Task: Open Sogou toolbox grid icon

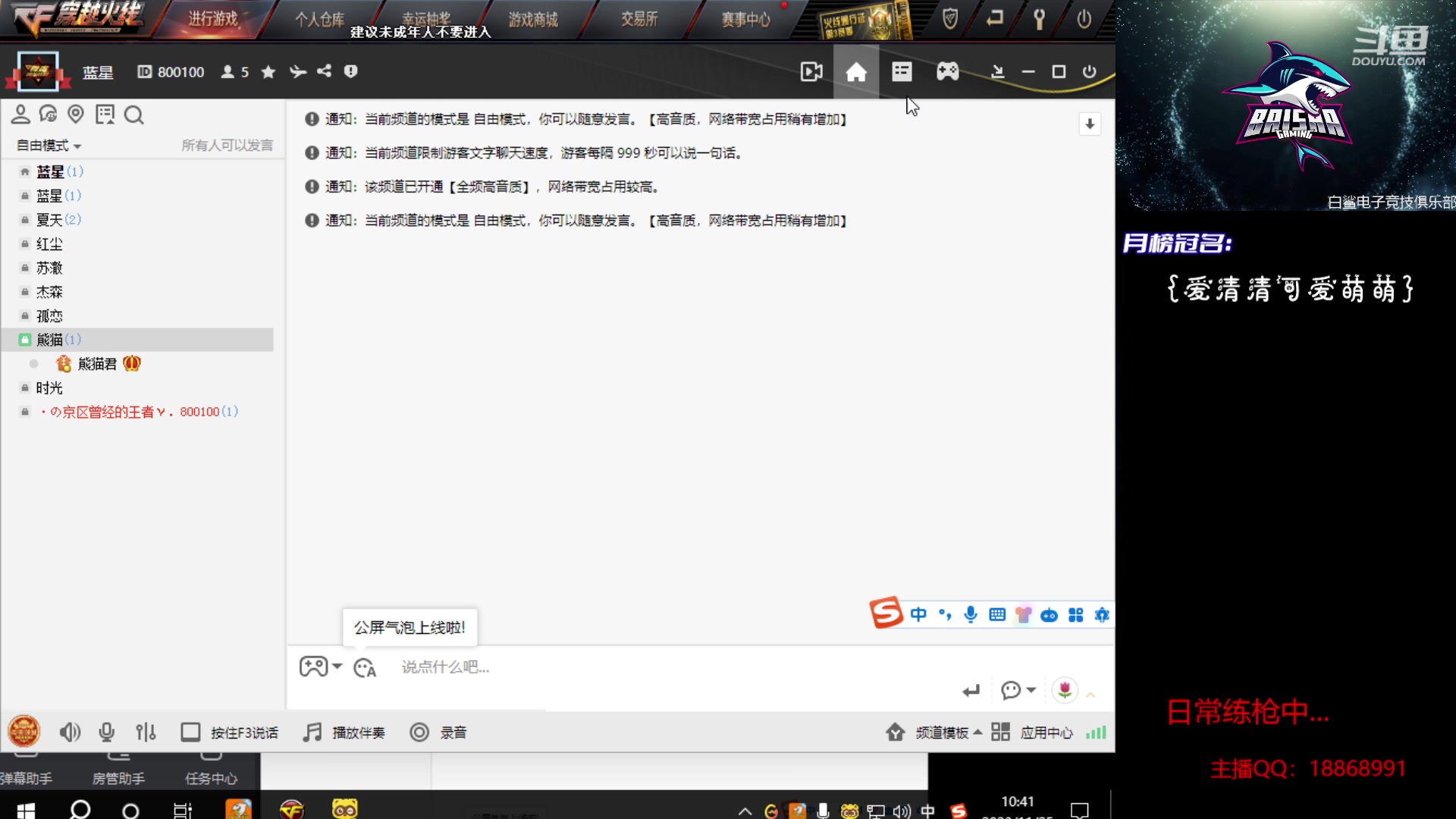Action: click(1076, 615)
